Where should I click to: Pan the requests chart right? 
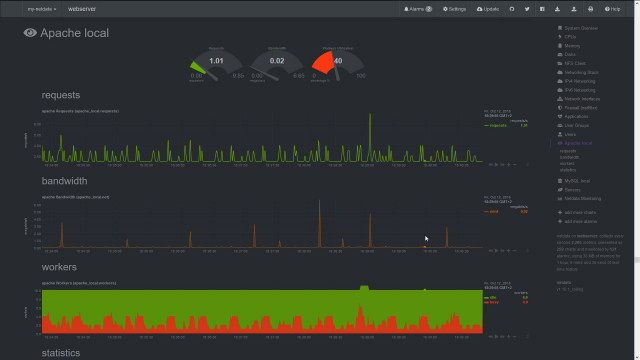click(x=502, y=164)
